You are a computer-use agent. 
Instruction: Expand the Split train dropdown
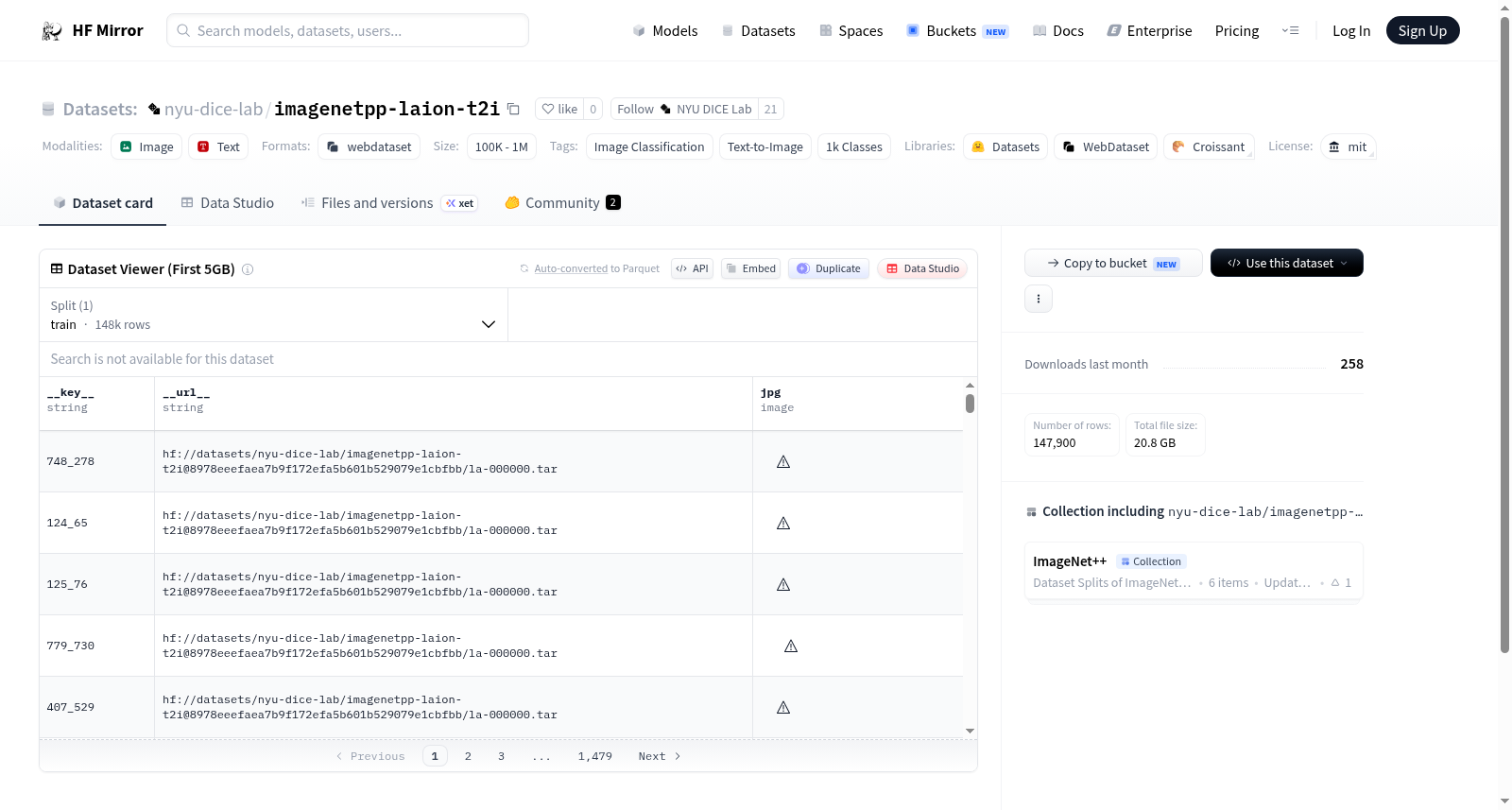274,315
